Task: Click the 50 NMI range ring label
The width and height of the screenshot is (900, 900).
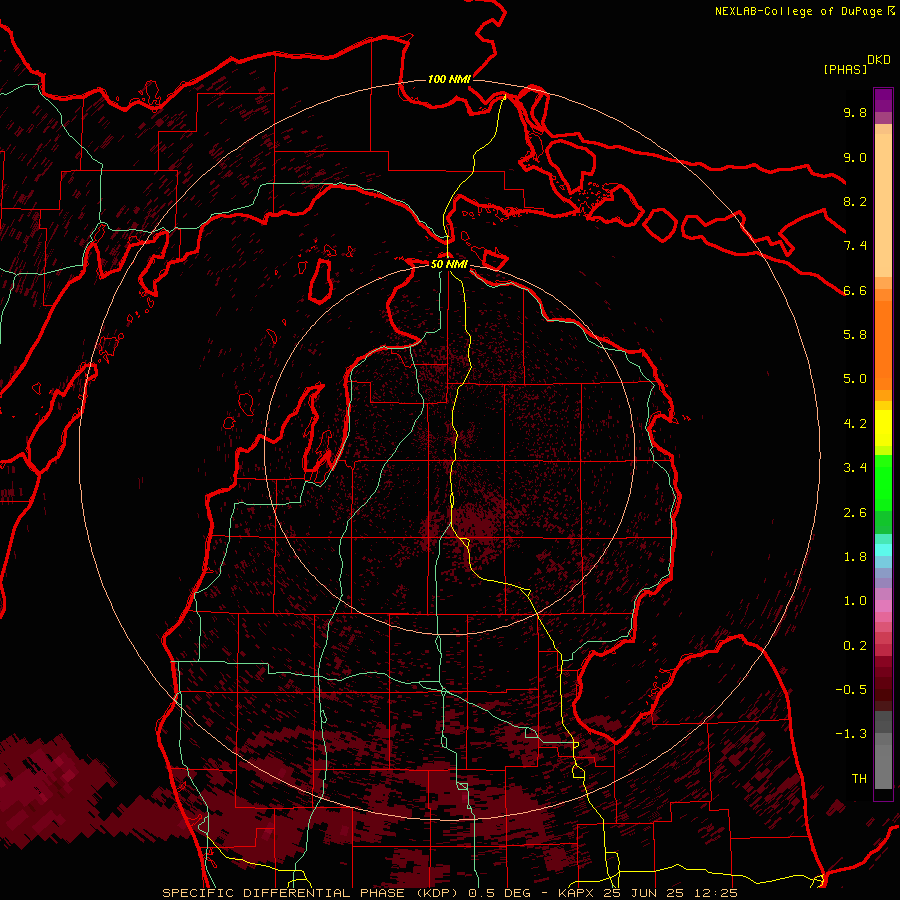Action: point(449,264)
